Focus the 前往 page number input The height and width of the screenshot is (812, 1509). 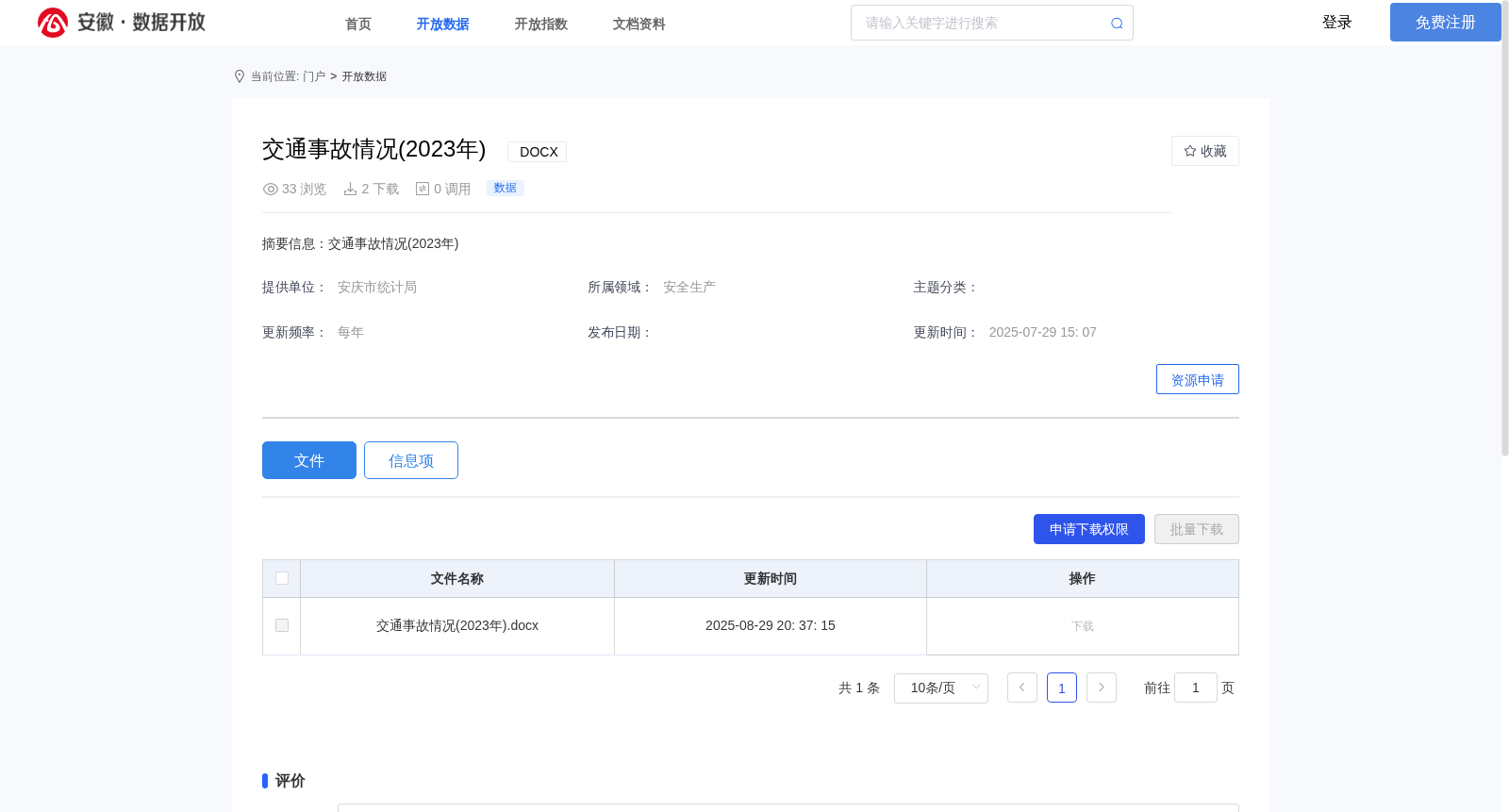[1196, 688]
